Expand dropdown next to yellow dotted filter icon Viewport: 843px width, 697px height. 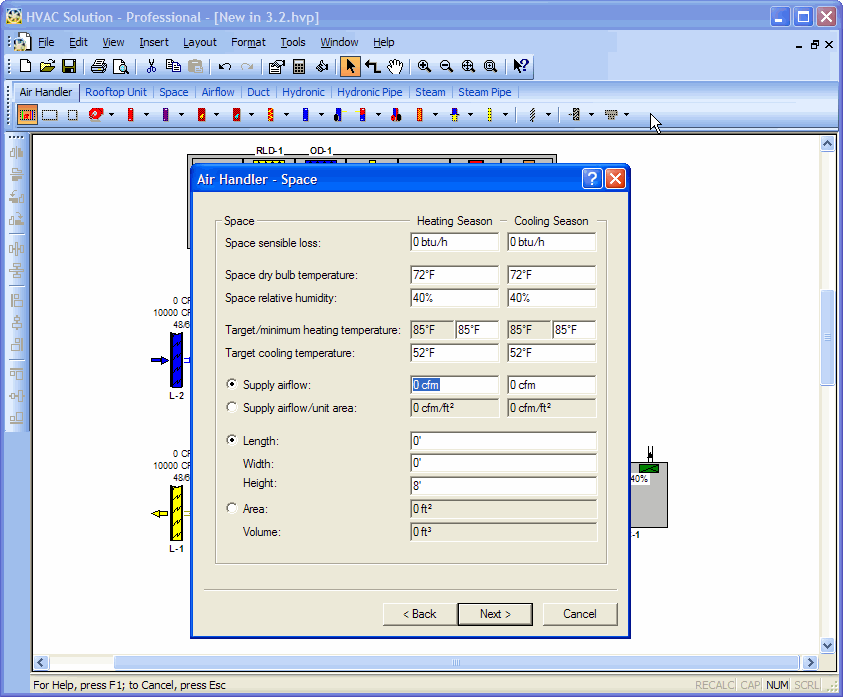pyautogui.click(x=505, y=115)
